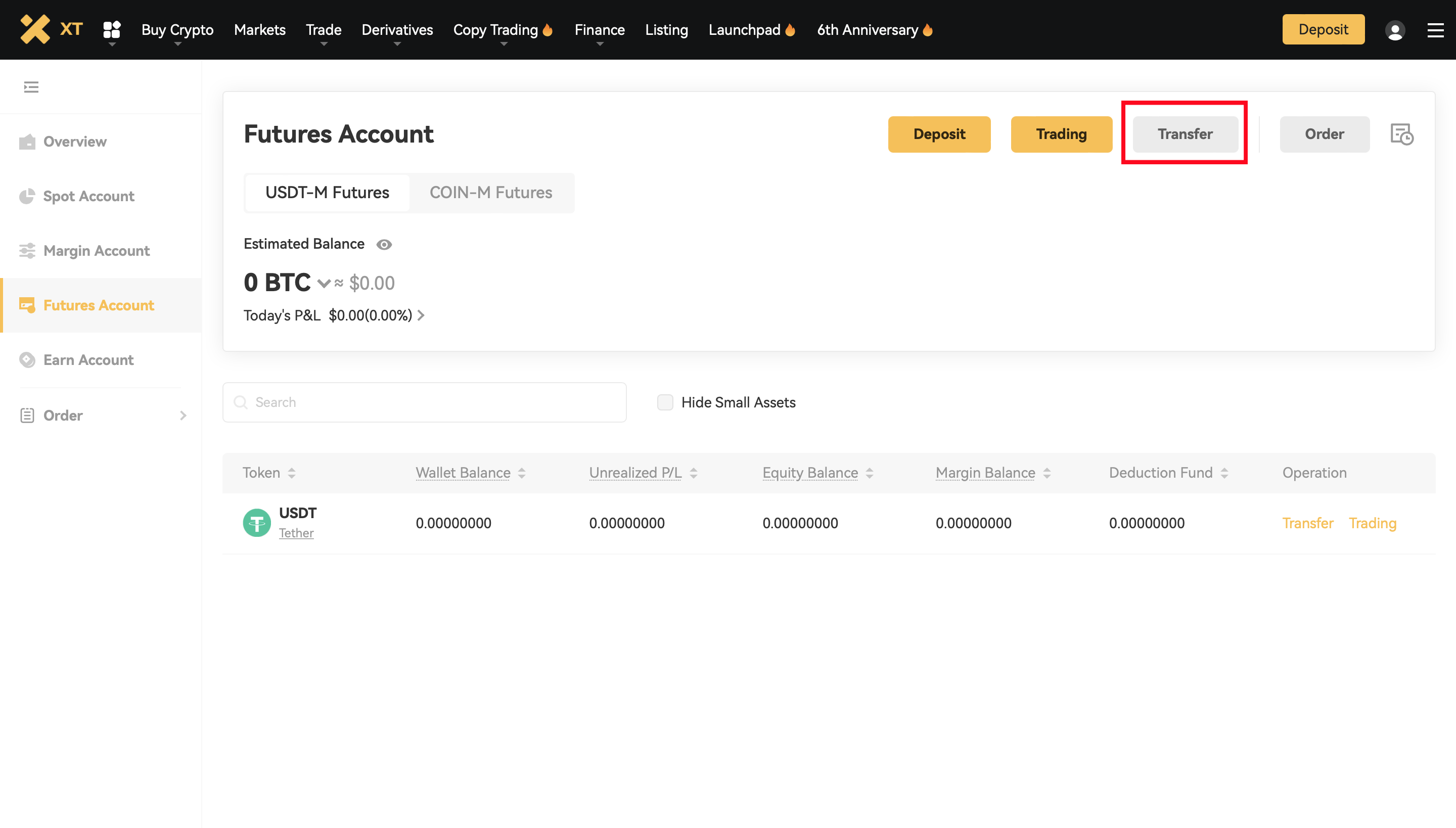Click the search magnifier icon
The width and height of the screenshot is (1456, 828).
click(241, 402)
